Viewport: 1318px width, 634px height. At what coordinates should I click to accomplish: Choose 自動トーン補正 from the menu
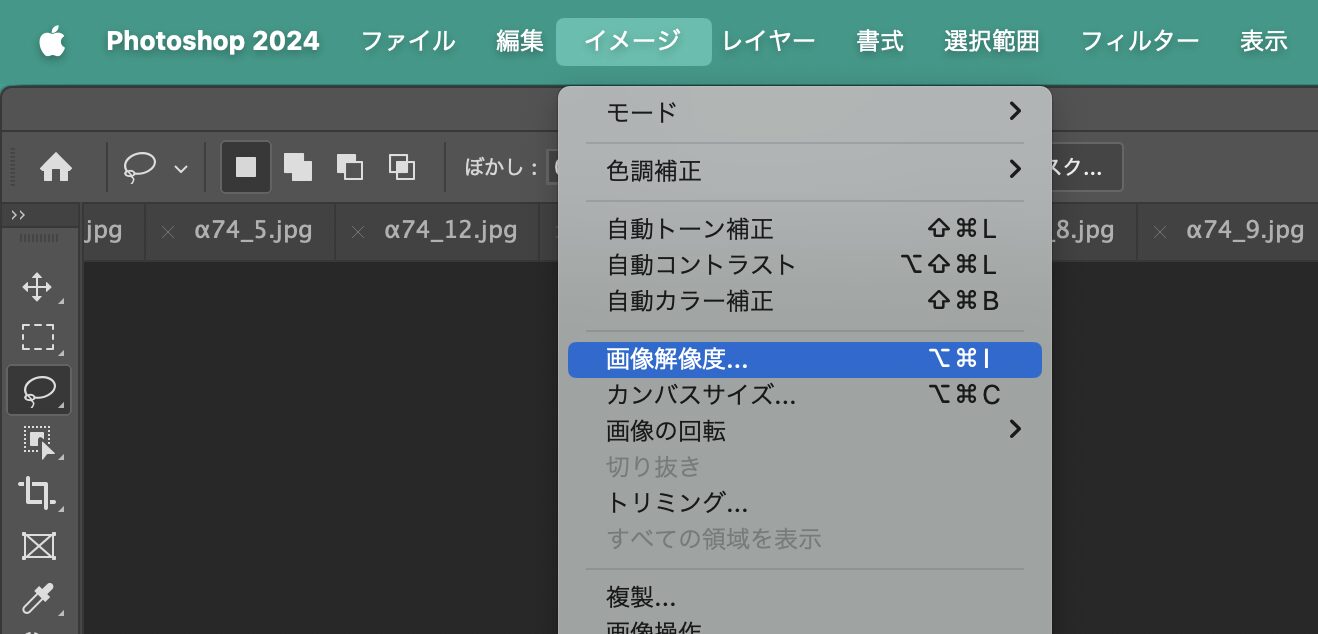[805, 230]
